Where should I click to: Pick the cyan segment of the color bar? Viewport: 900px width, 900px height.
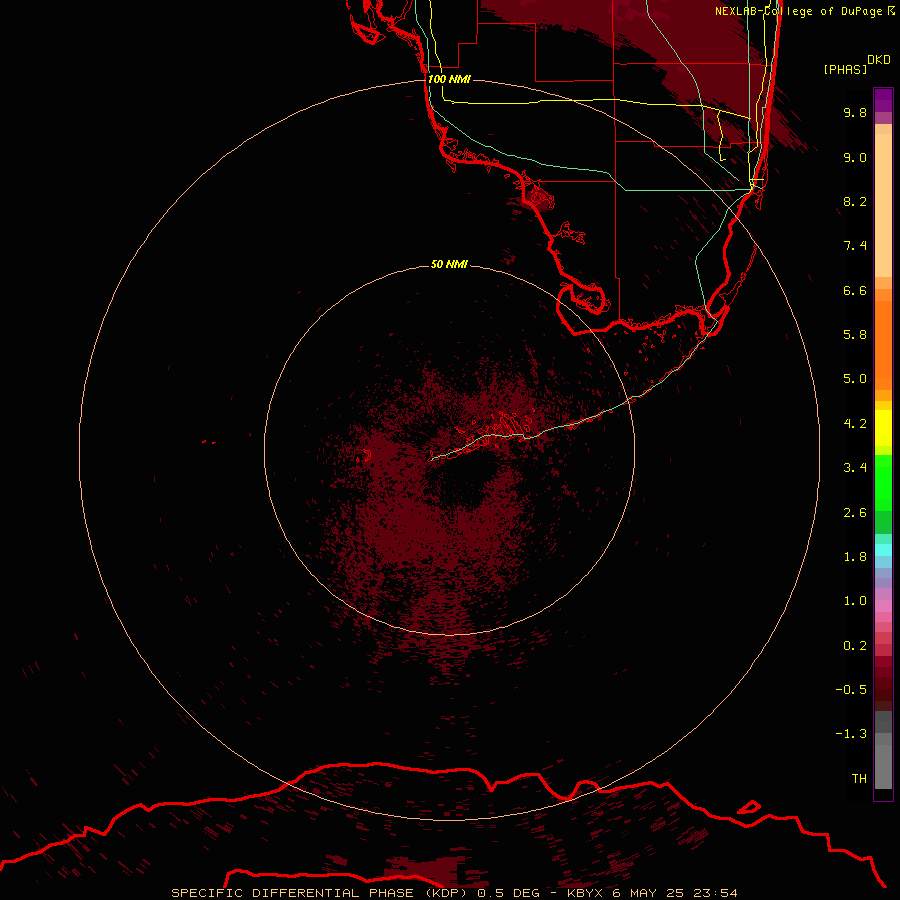click(x=883, y=550)
